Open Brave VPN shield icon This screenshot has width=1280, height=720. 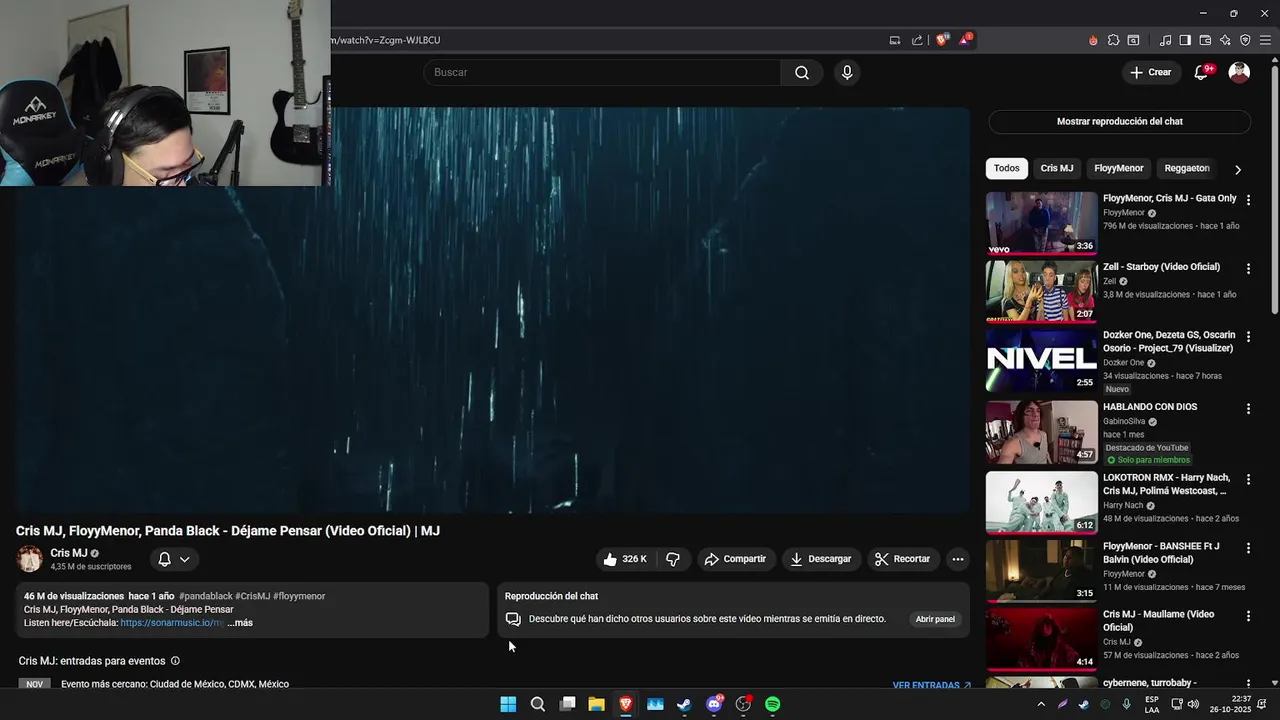click(x=1245, y=40)
